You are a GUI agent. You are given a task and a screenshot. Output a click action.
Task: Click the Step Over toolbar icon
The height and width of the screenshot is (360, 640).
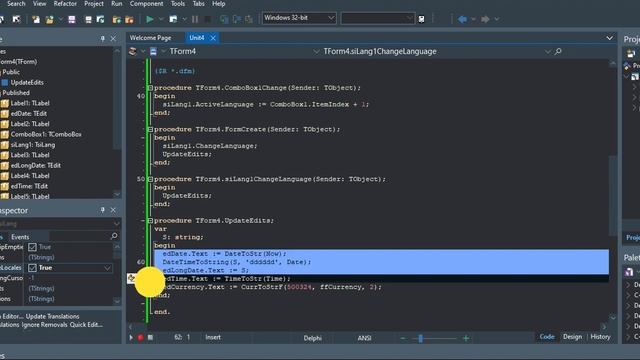[x=237, y=19]
